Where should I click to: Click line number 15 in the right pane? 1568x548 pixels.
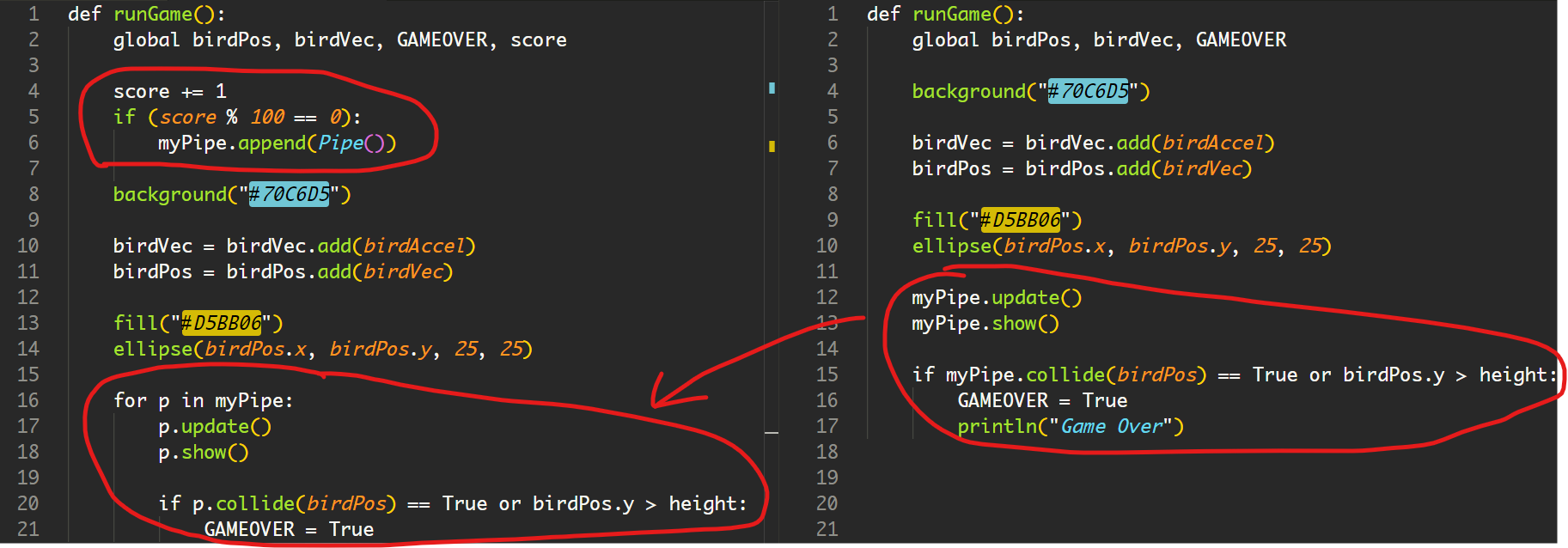point(827,374)
